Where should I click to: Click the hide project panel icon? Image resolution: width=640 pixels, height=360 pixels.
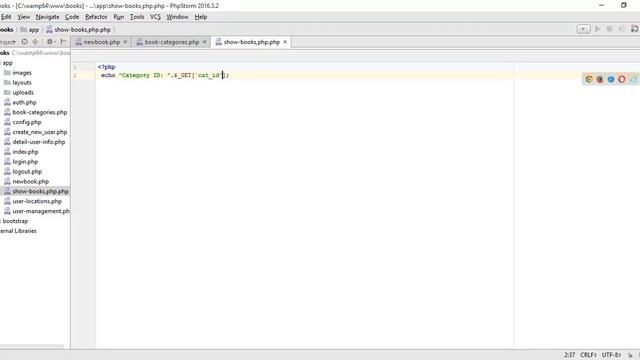pyautogui.click(x=63, y=42)
